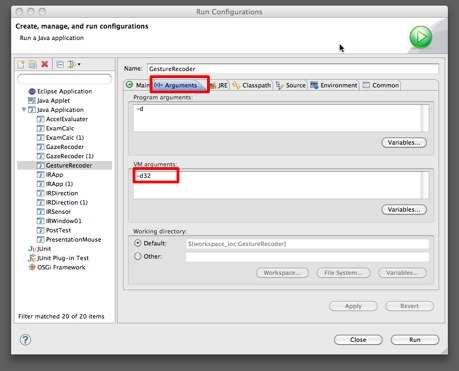Select Eclipse Application in the tree

pos(64,91)
